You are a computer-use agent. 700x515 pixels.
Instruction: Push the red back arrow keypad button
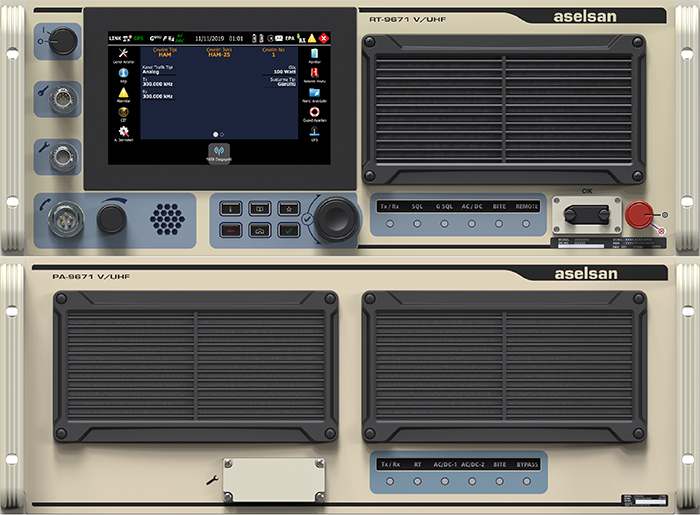[x=230, y=230]
